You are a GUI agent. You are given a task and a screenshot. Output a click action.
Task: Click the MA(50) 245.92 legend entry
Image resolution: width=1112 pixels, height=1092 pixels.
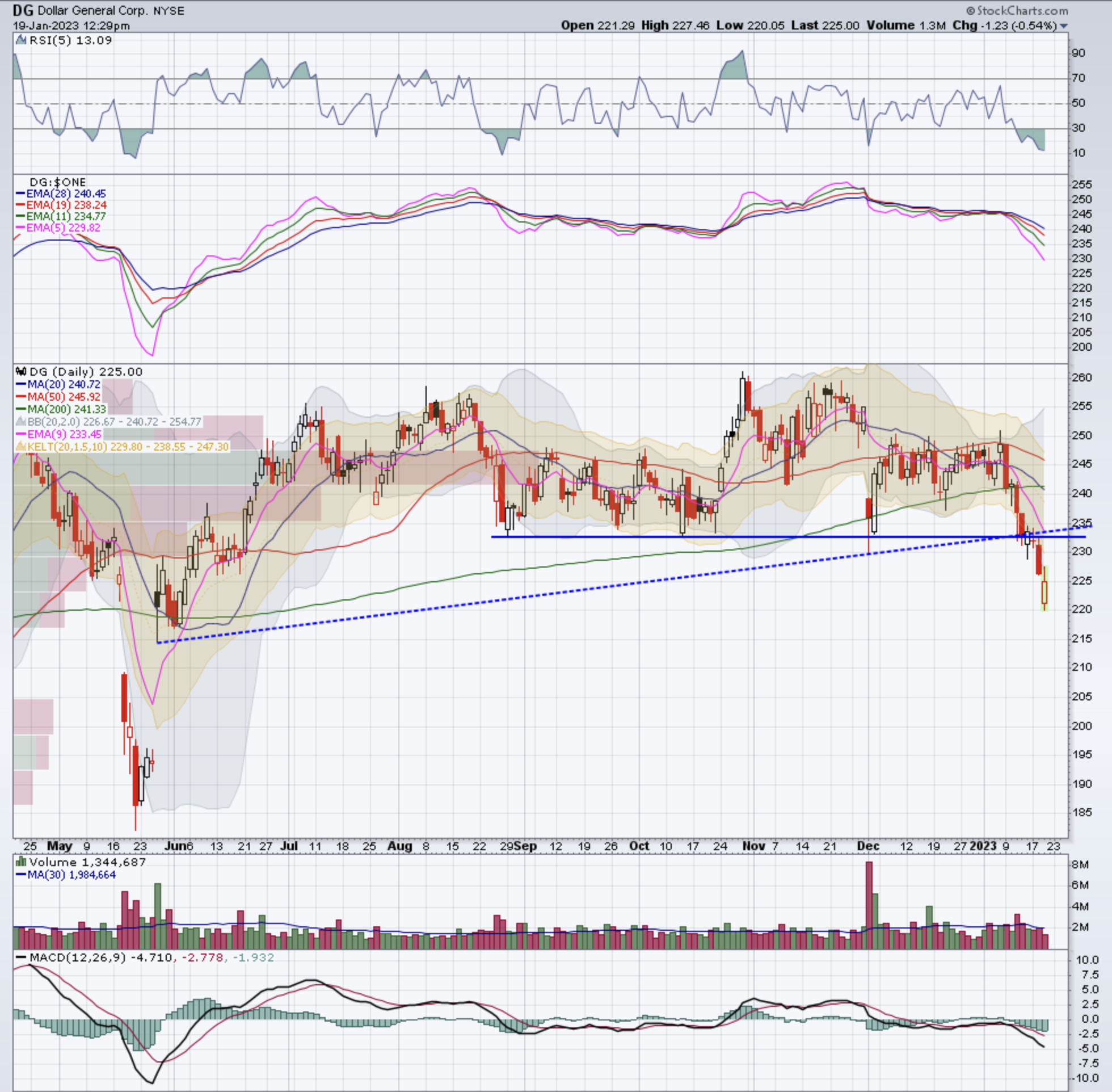click(x=58, y=396)
